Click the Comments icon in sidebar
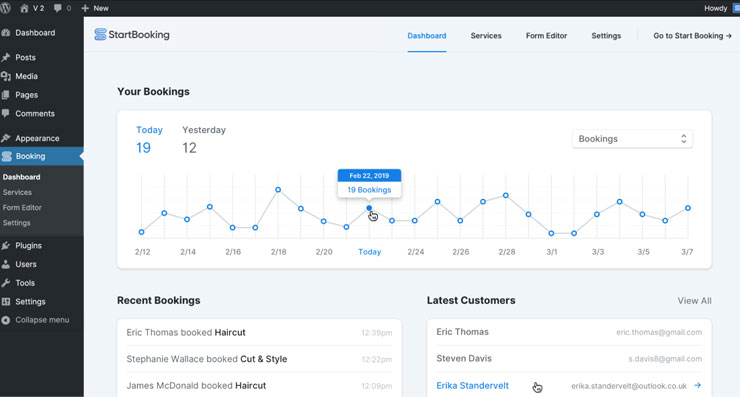The width and height of the screenshot is (740, 397). [x=6, y=113]
